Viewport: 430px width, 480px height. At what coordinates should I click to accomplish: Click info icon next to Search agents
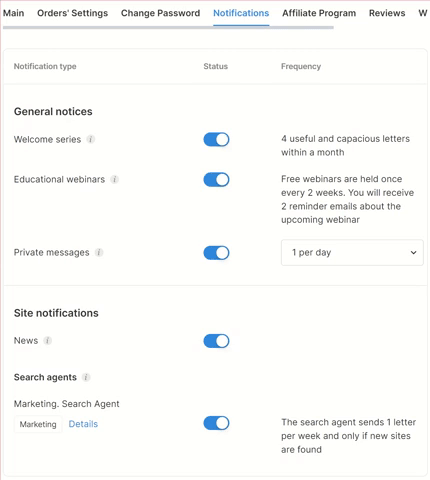[x=86, y=377]
